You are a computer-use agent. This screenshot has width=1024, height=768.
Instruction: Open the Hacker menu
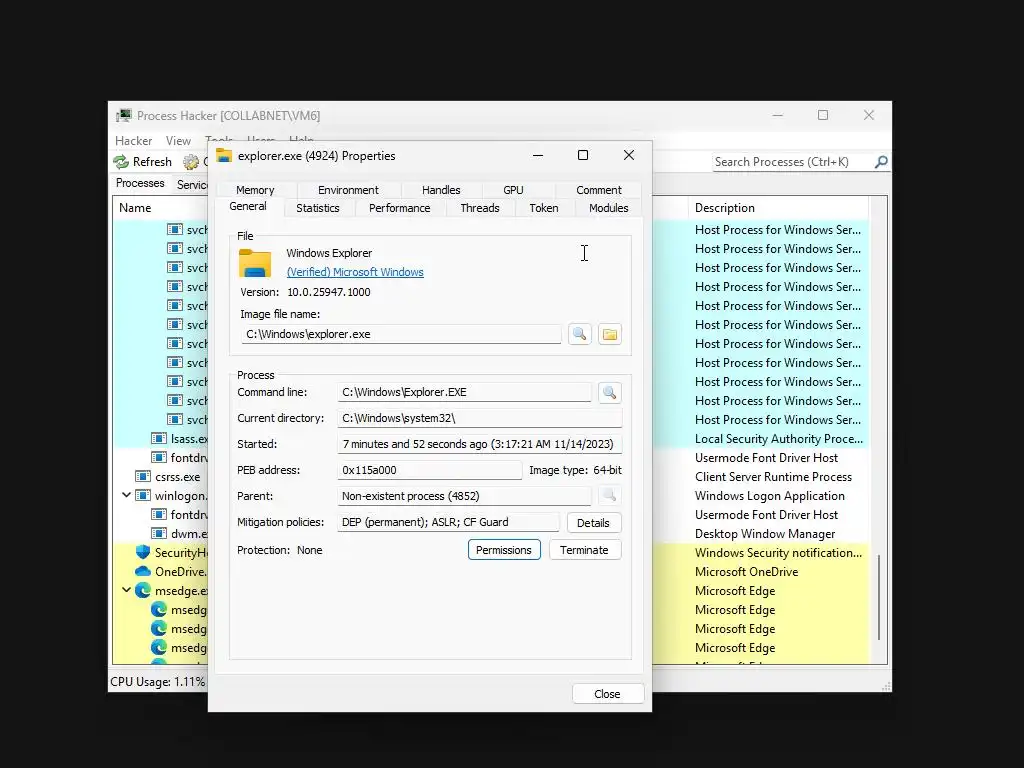[133, 141]
